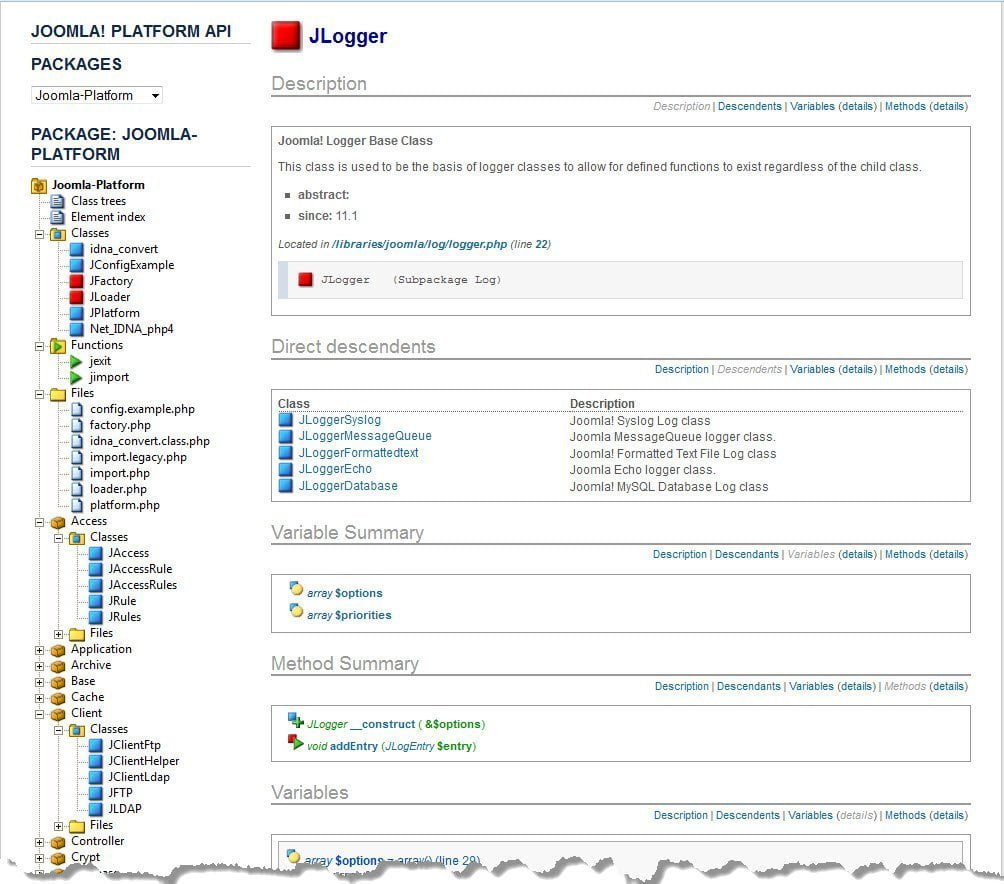Screen dimensions: 1004x884
Task: Open the addEntry method link
Action: pyautogui.click(x=353, y=746)
